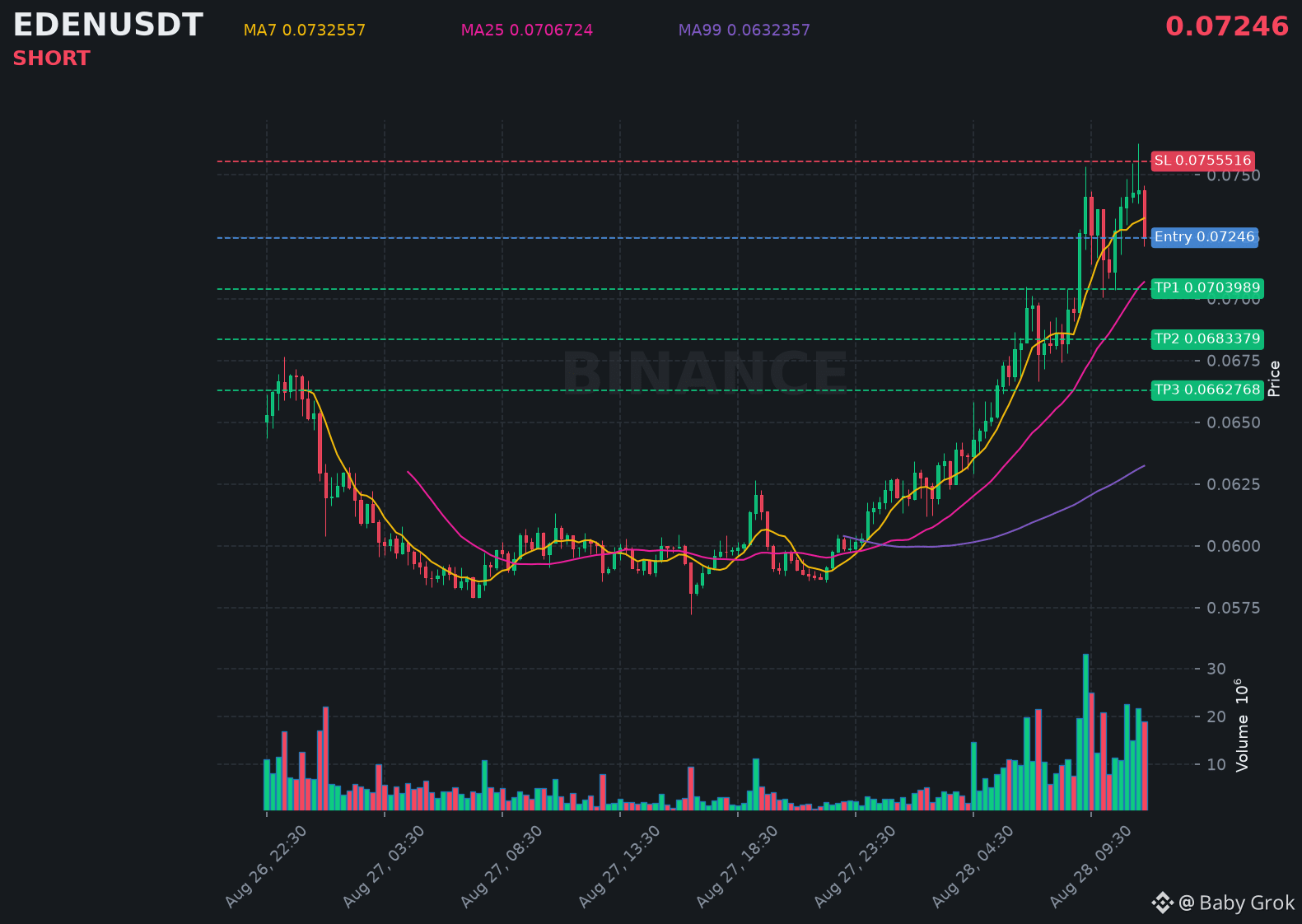Click the Aug 27, 18:30 time label
The image size is (1302, 924).
(x=738, y=866)
